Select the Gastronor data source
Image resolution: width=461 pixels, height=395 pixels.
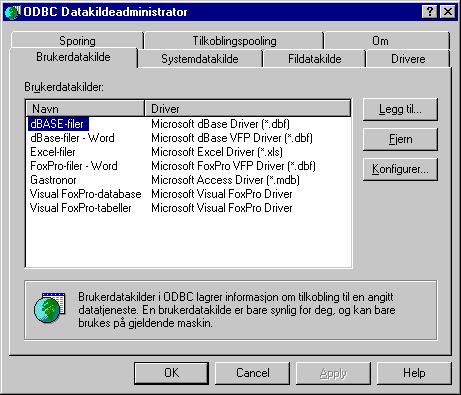coord(53,180)
